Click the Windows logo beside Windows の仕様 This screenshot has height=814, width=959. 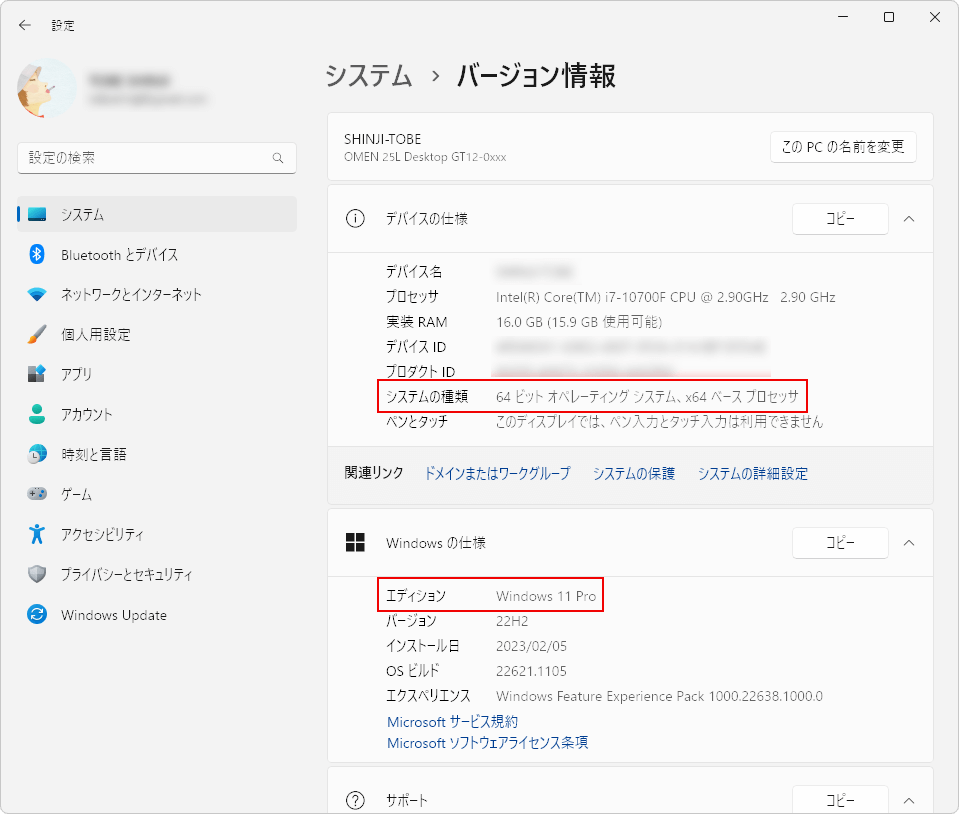tap(355, 542)
